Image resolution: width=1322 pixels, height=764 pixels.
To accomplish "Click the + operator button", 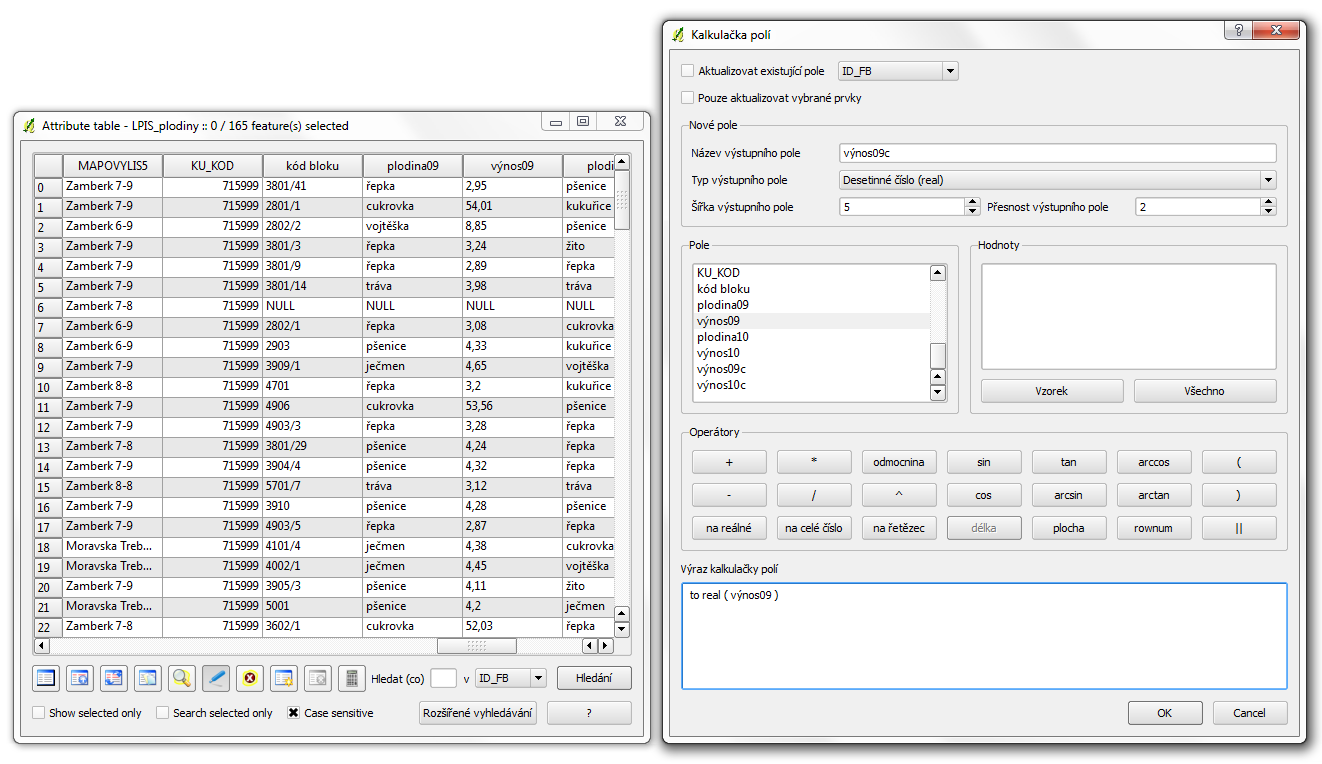I will [729, 462].
